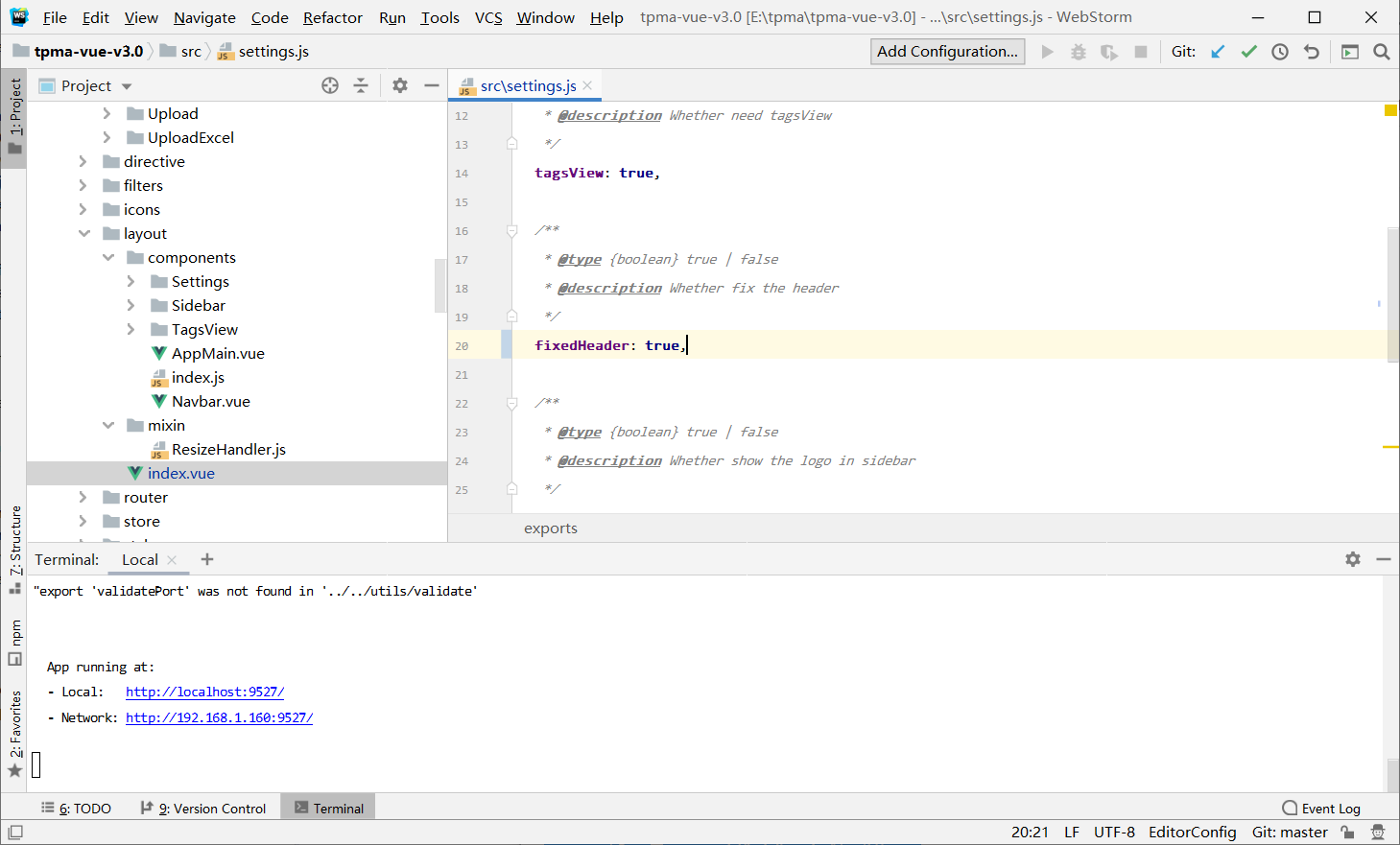Show VCS history via the clock icon
The height and width of the screenshot is (845, 1400).
(x=1280, y=51)
